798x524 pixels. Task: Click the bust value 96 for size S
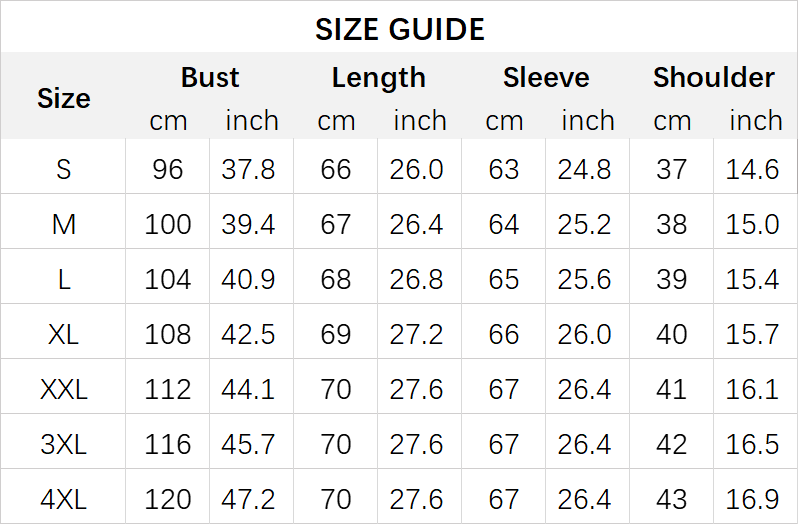coord(168,169)
